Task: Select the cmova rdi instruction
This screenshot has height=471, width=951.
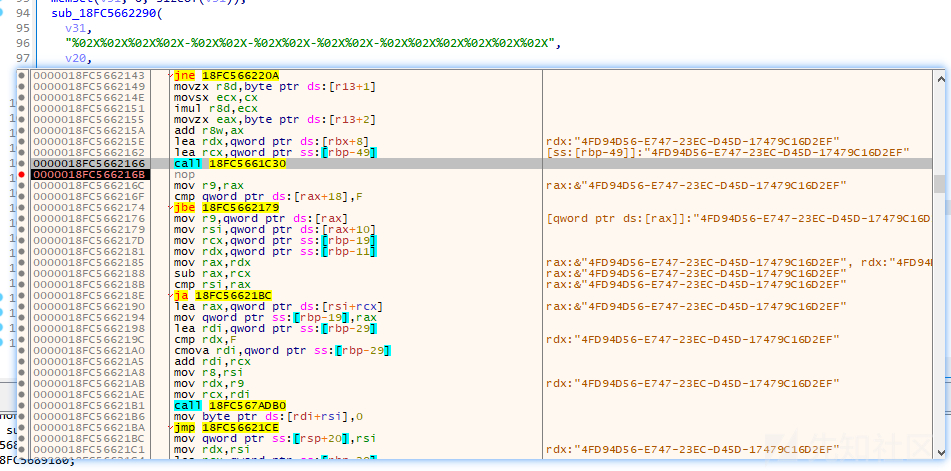Action: coord(282,350)
